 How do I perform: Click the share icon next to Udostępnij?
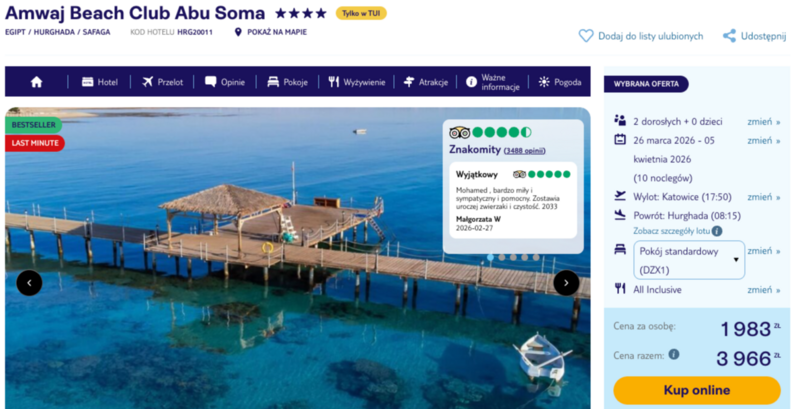coord(729,35)
